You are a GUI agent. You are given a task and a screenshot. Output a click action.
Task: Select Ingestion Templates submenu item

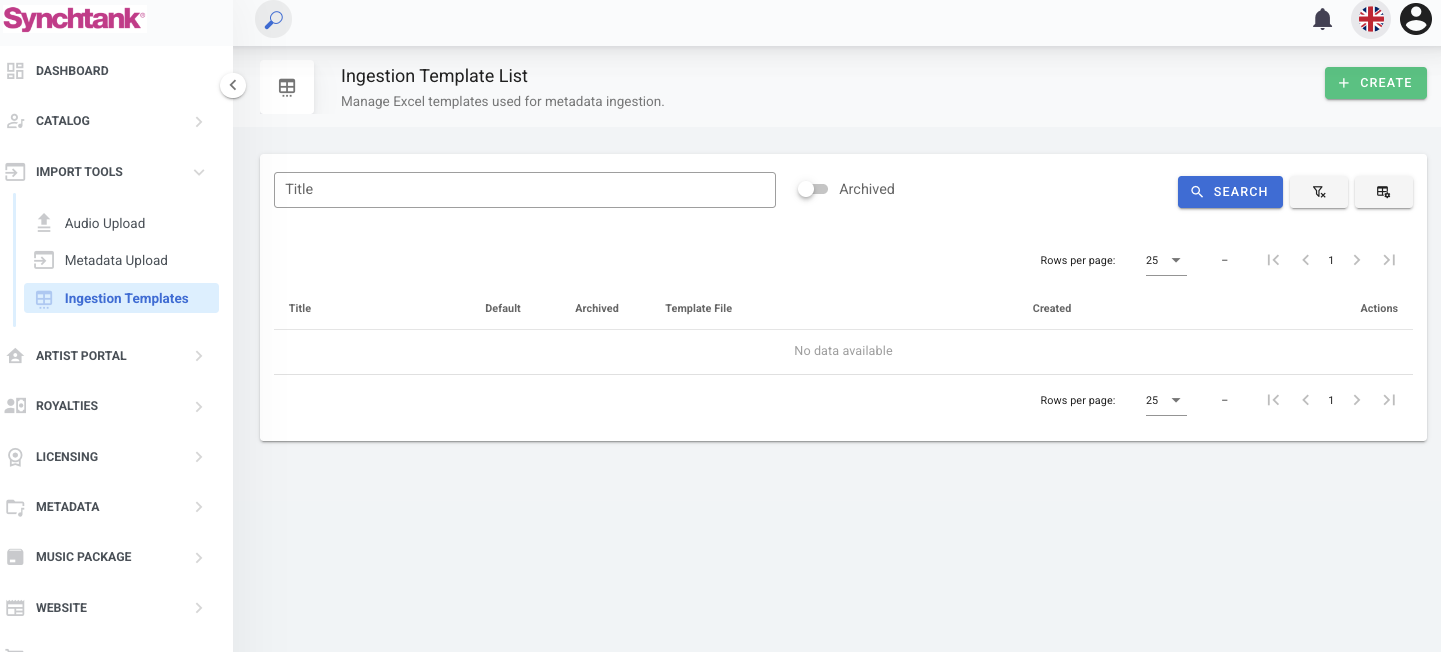coord(121,298)
